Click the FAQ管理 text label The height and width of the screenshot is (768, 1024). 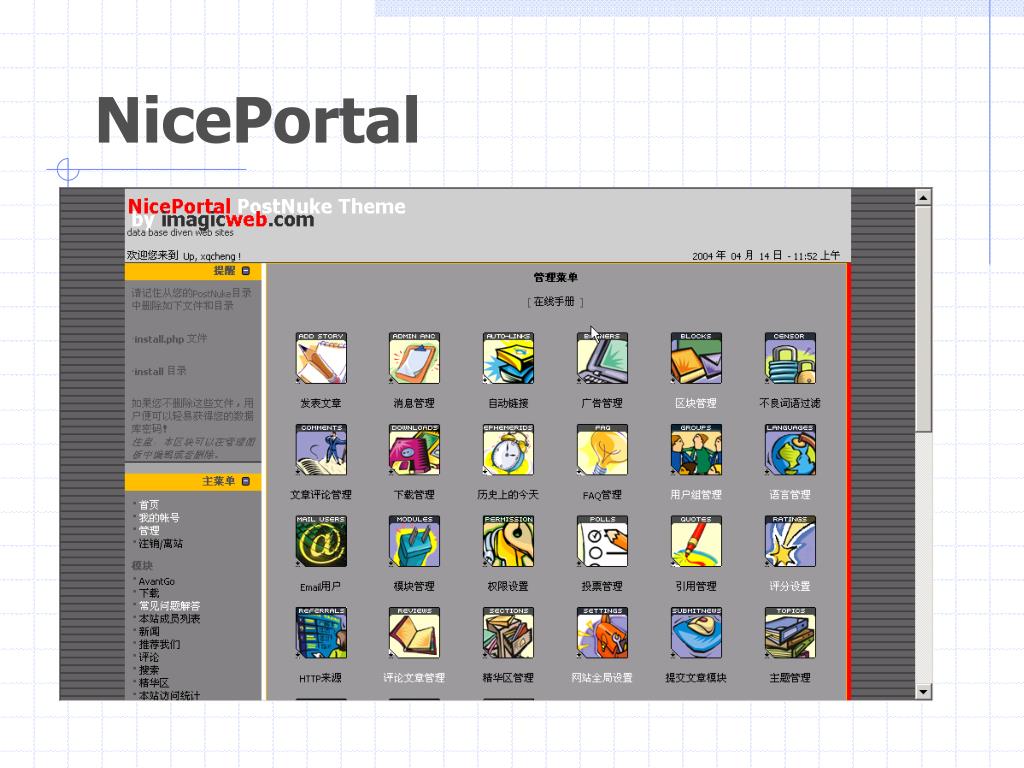[602, 495]
